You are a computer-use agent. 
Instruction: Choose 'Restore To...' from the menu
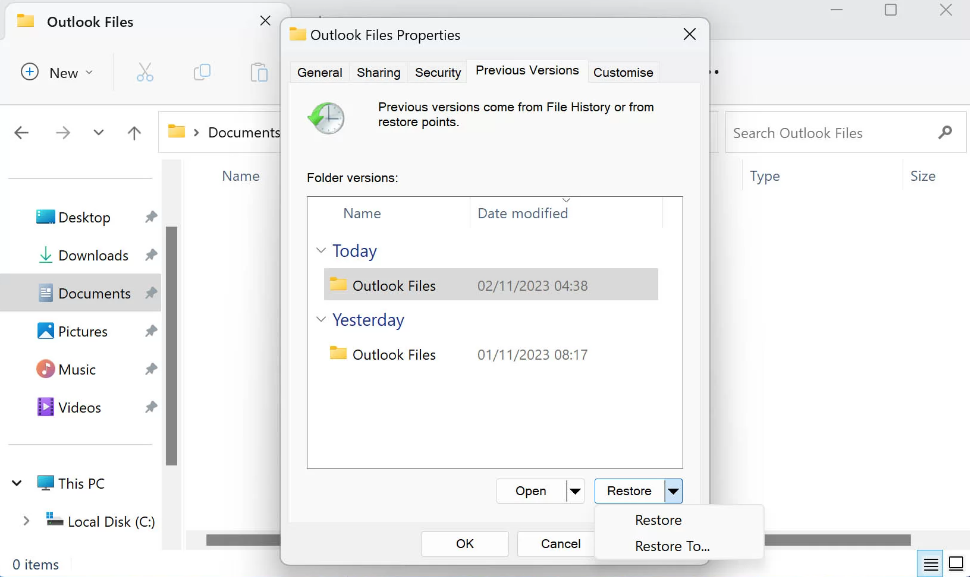click(x=672, y=546)
